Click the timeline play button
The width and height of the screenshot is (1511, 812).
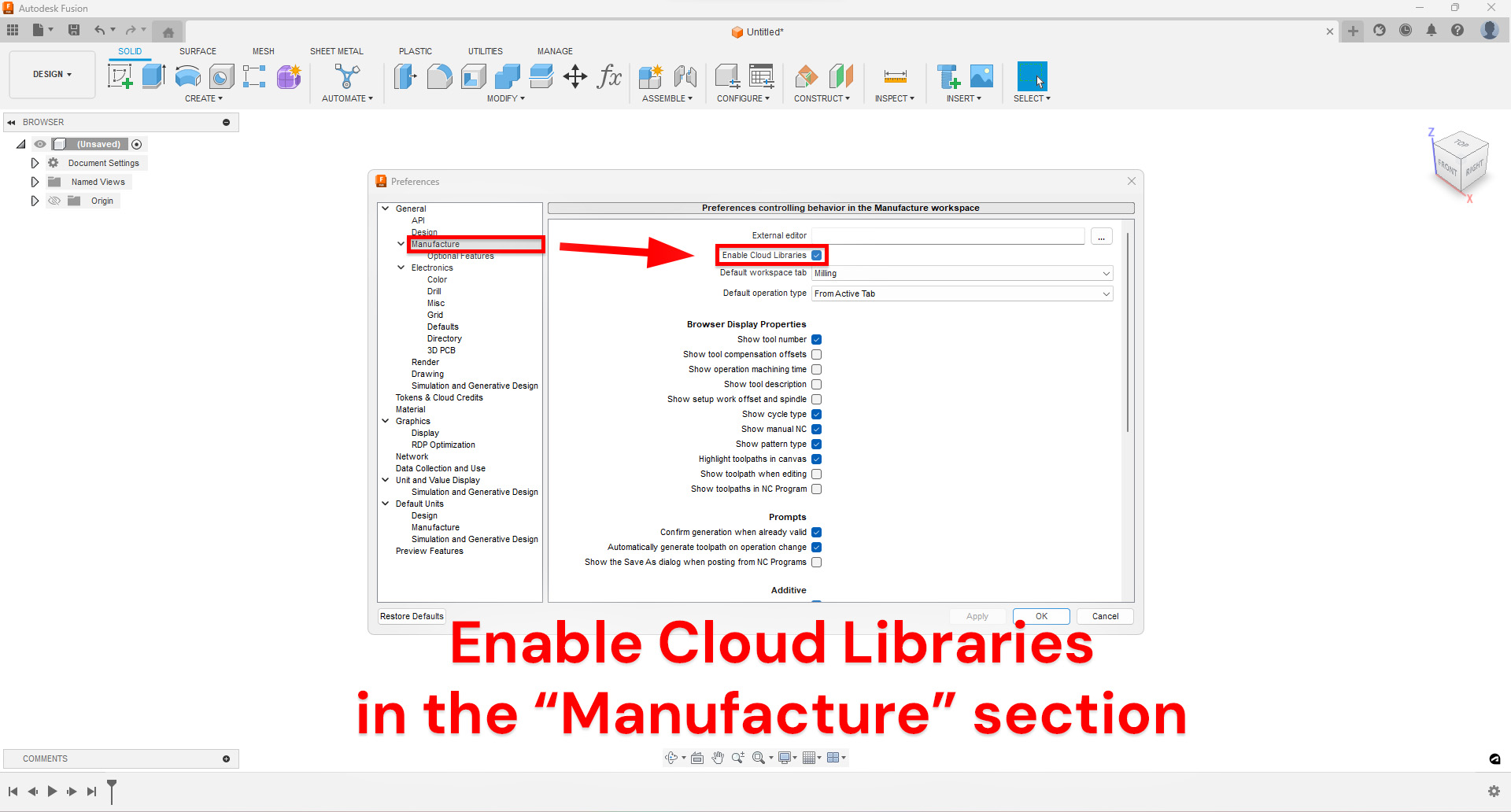[x=52, y=791]
